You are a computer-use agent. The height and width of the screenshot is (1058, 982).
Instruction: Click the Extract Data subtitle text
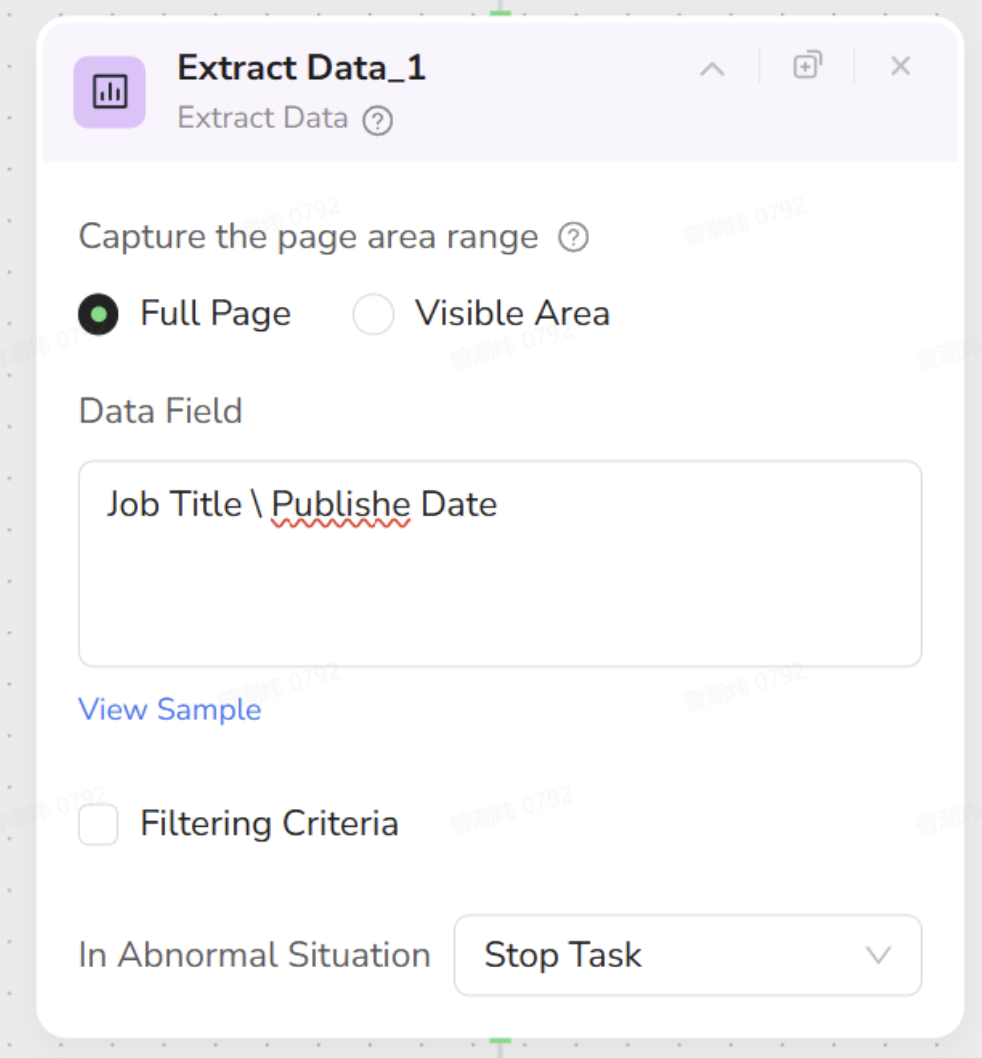coord(262,118)
